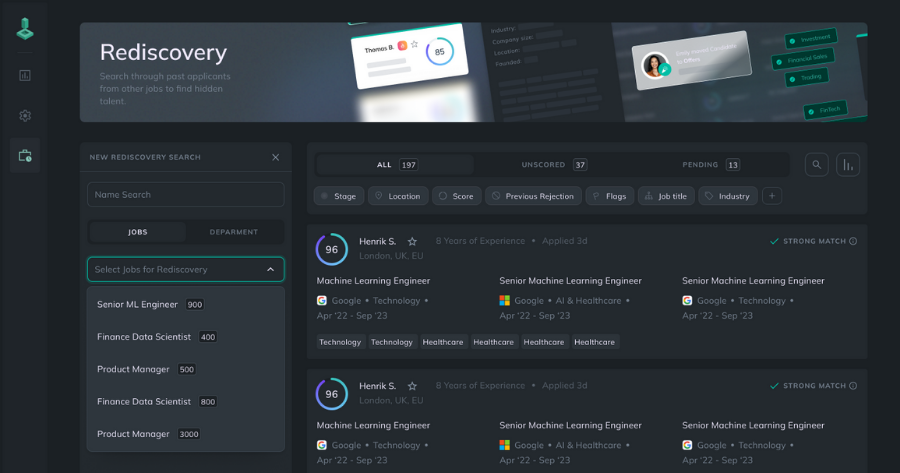Viewport: 900px width, 473px height.
Task: Switch to the Jobs tab
Action: click(138, 232)
